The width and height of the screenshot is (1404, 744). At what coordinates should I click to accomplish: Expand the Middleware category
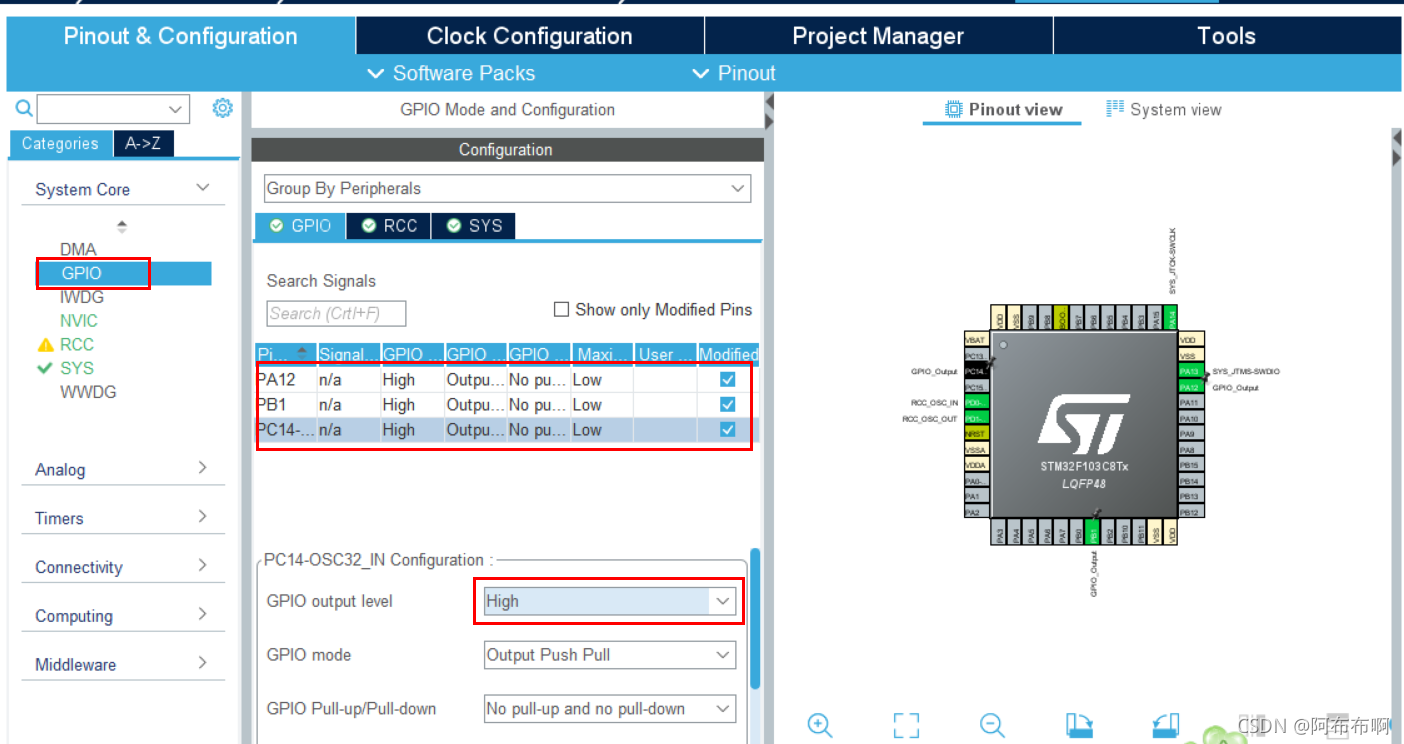(203, 663)
